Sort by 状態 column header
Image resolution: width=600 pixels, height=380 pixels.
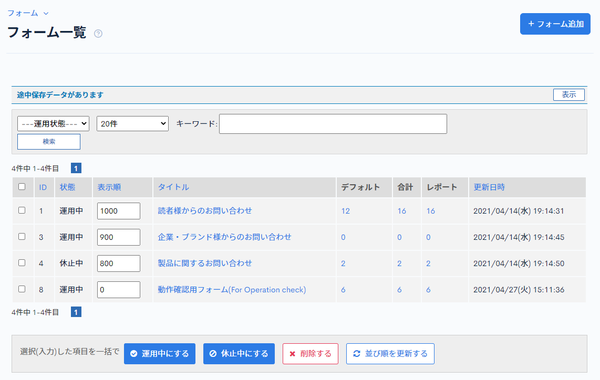67,187
